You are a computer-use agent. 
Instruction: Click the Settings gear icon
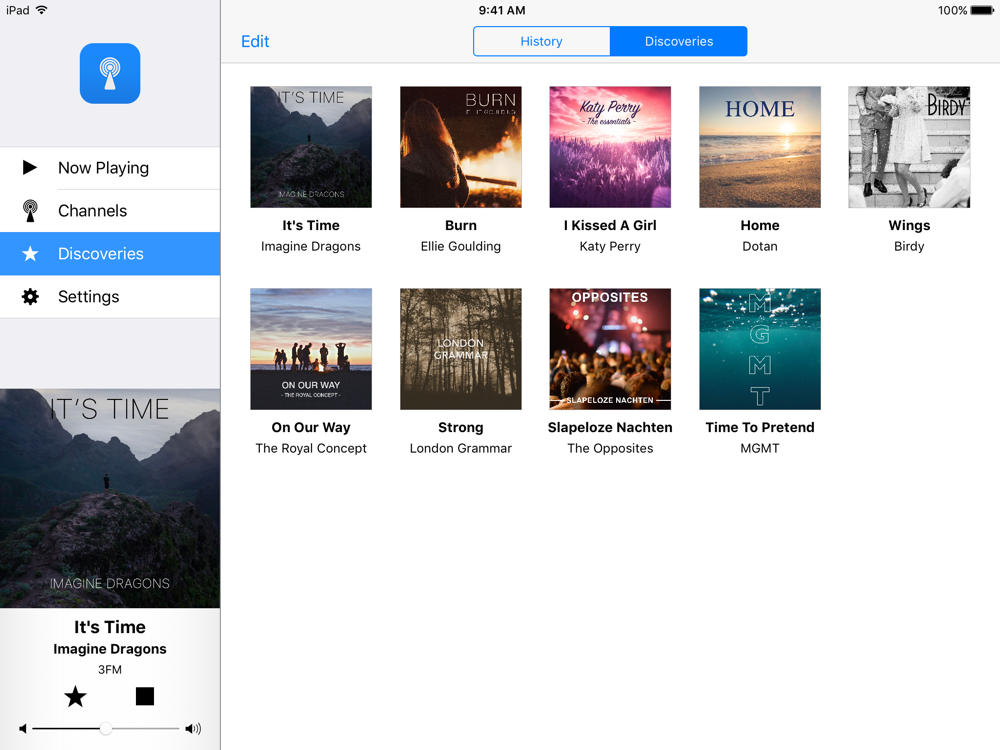coord(30,297)
